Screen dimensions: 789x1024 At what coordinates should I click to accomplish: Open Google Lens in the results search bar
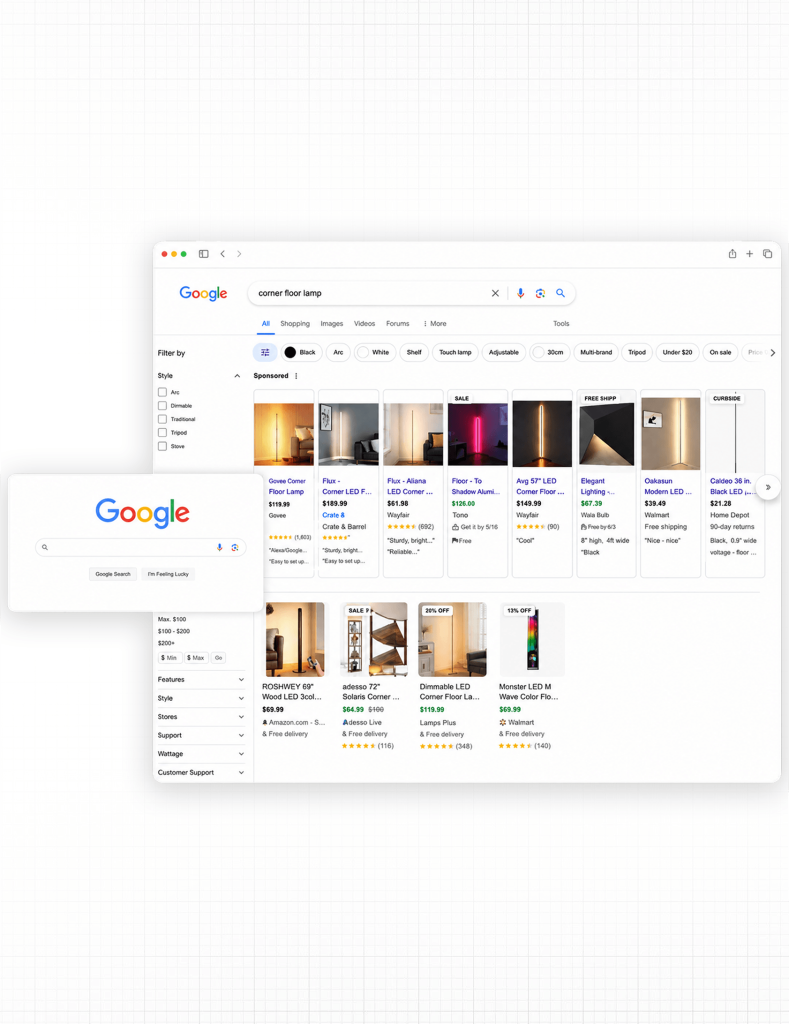coord(540,293)
